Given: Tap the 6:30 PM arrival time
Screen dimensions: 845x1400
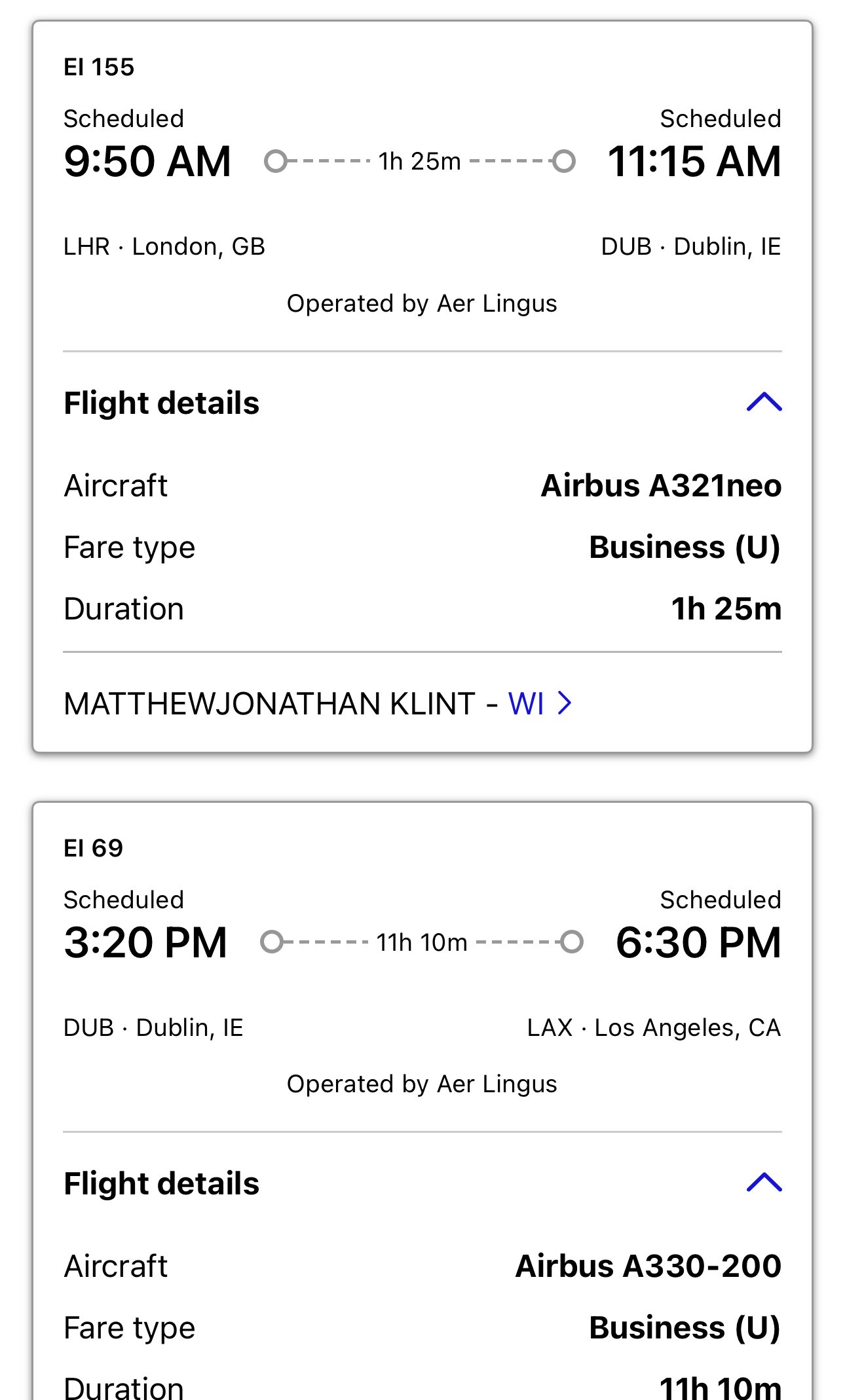Looking at the screenshot, I should tap(698, 942).
